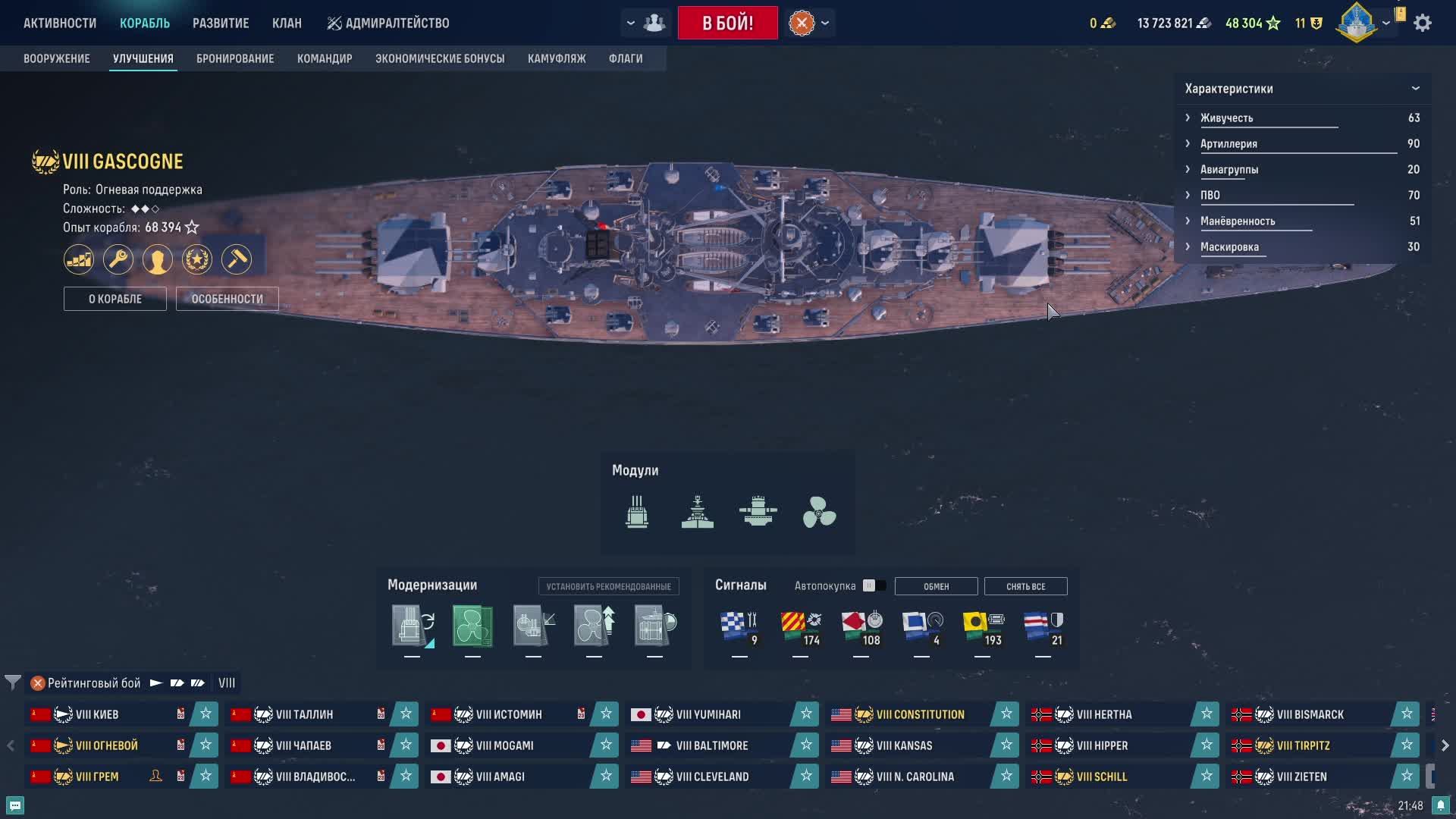Click УСТАНОВИТЬ РЕКОМЕНДОВАННЫЕ button

[609, 586]
